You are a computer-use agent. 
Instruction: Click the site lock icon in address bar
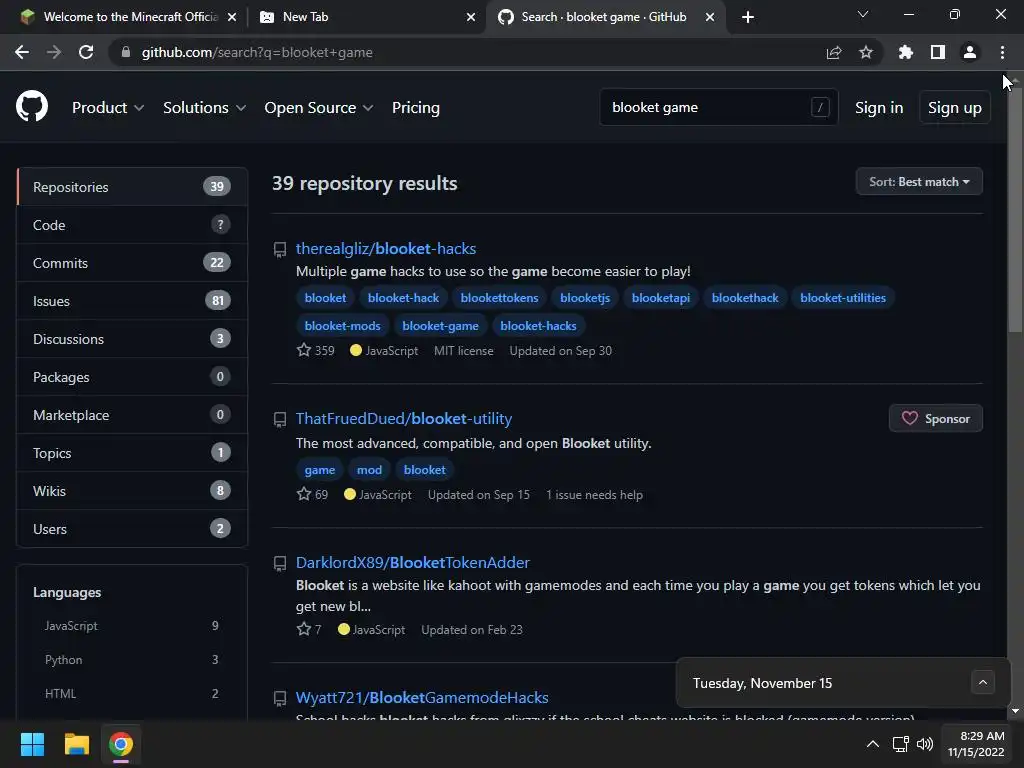[x=126, y=52]
